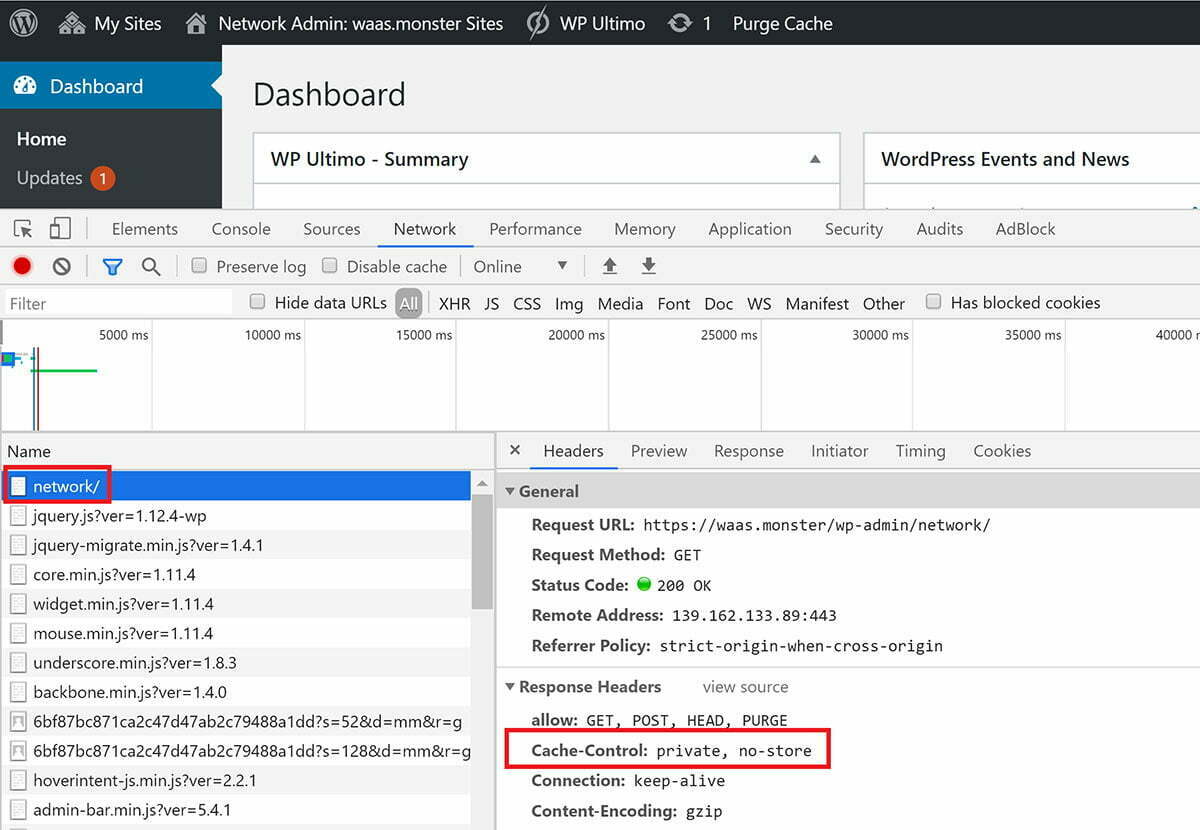This screenshot has width=1200, height=830.
Task: Click the export HAR download icon
Action: [649, 266]
